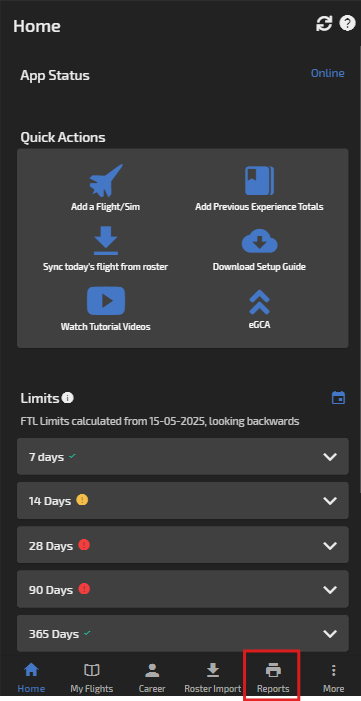Image resolution: width=361 pixels, height=701 pixels.
Task: Switch to the My Flights tab
Action: pos(92,677)
